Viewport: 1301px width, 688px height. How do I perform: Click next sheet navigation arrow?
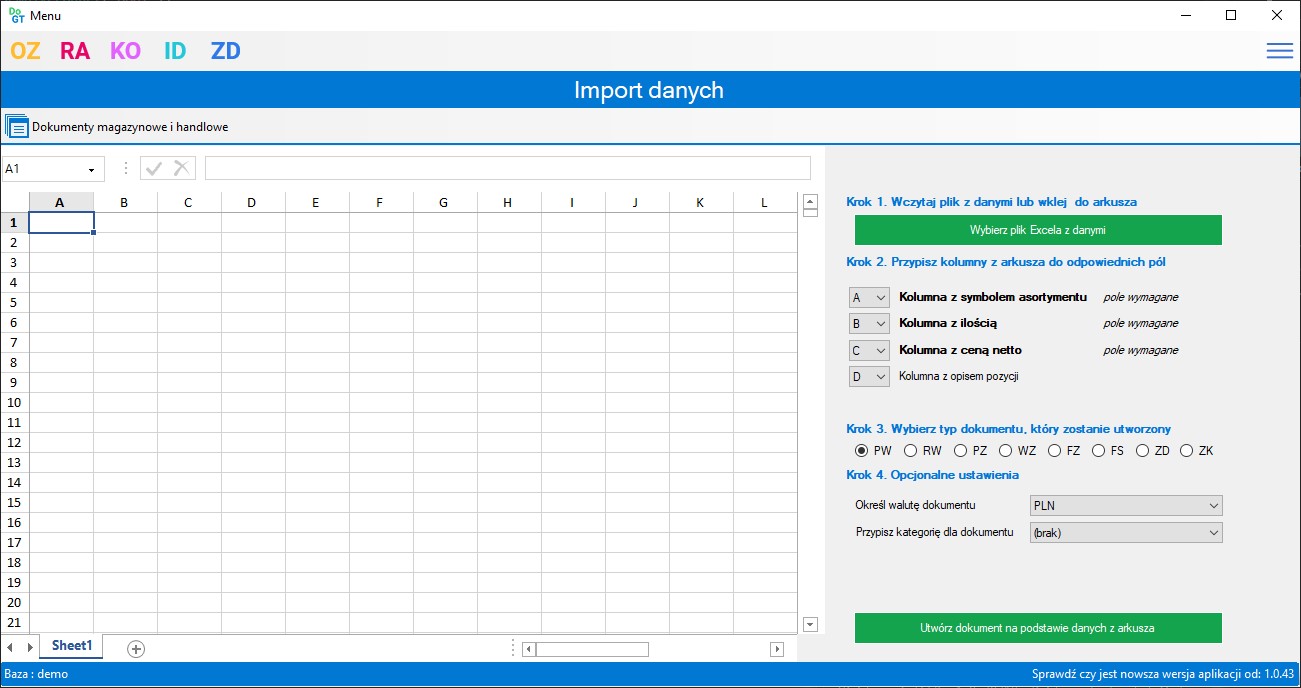(29, 649)
